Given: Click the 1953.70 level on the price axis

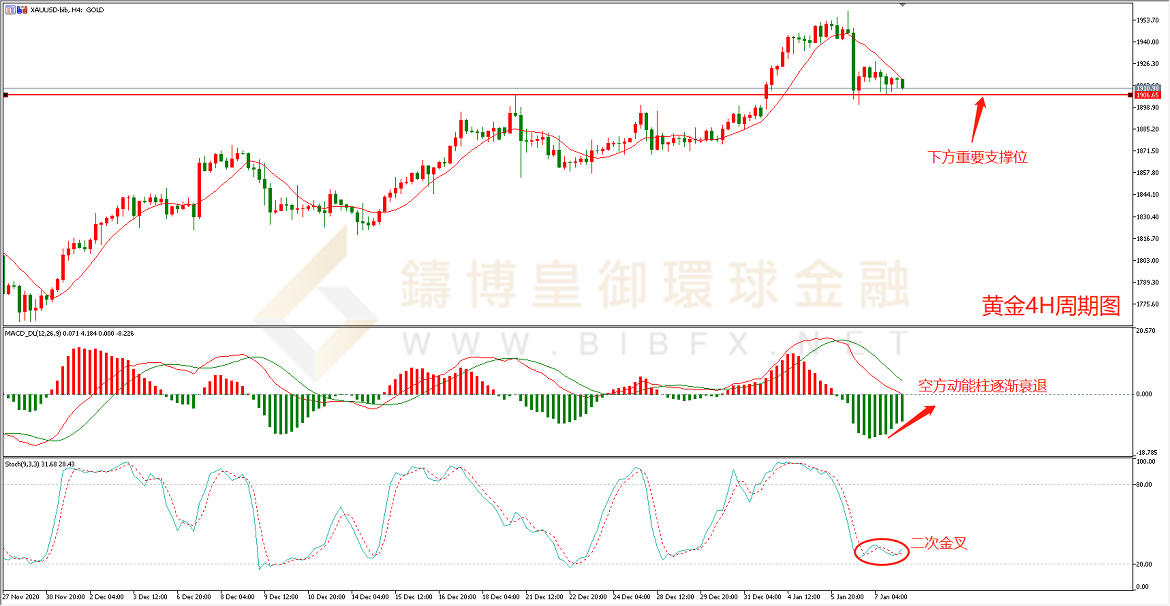Looking at the screenshot, I should click(x=1148, y=20).
